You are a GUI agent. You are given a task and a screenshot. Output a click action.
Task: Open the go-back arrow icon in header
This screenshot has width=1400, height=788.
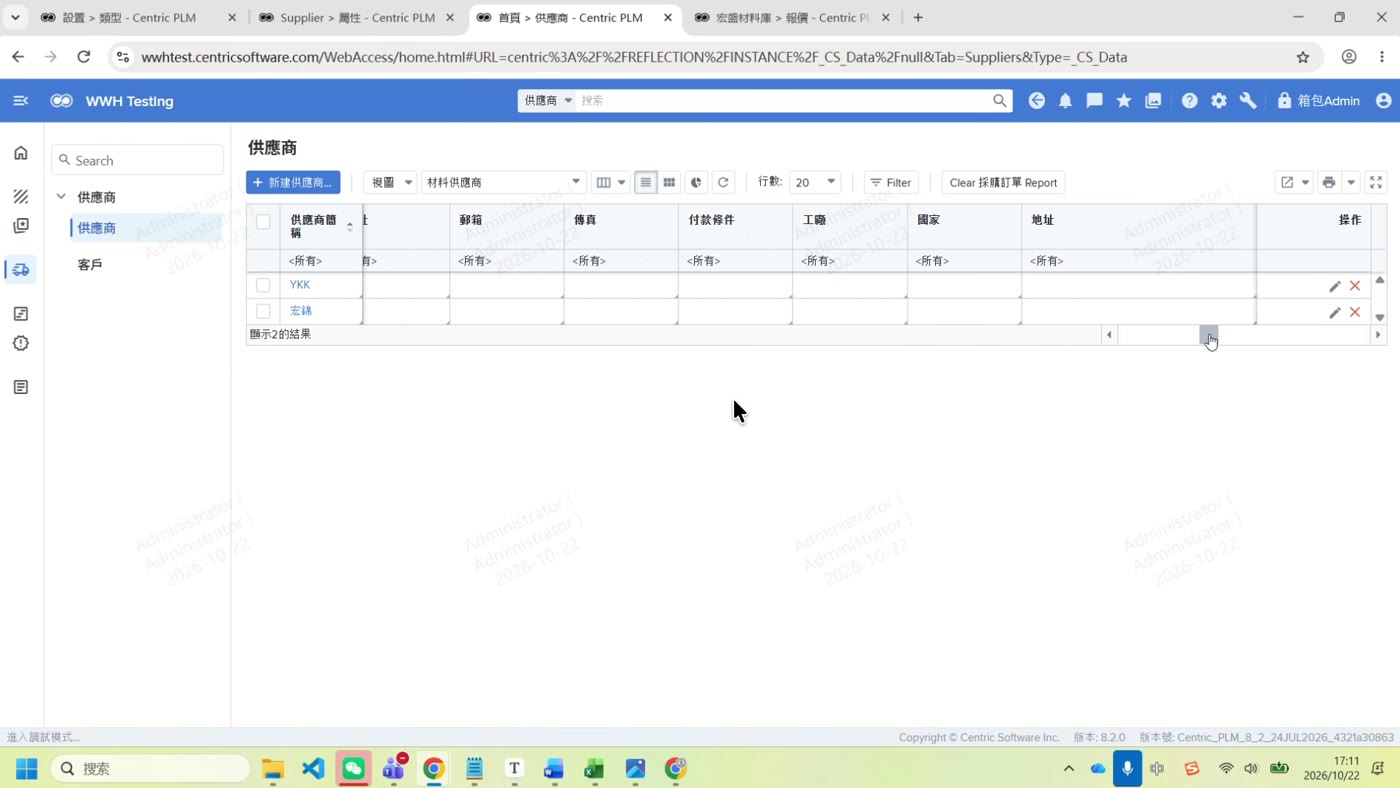(1037, 101)
